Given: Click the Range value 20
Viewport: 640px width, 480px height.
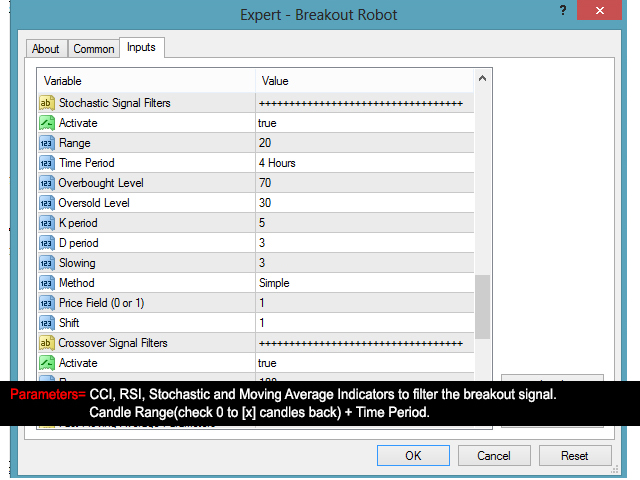Looking at the screenshot, I should [x=265, y=143].
